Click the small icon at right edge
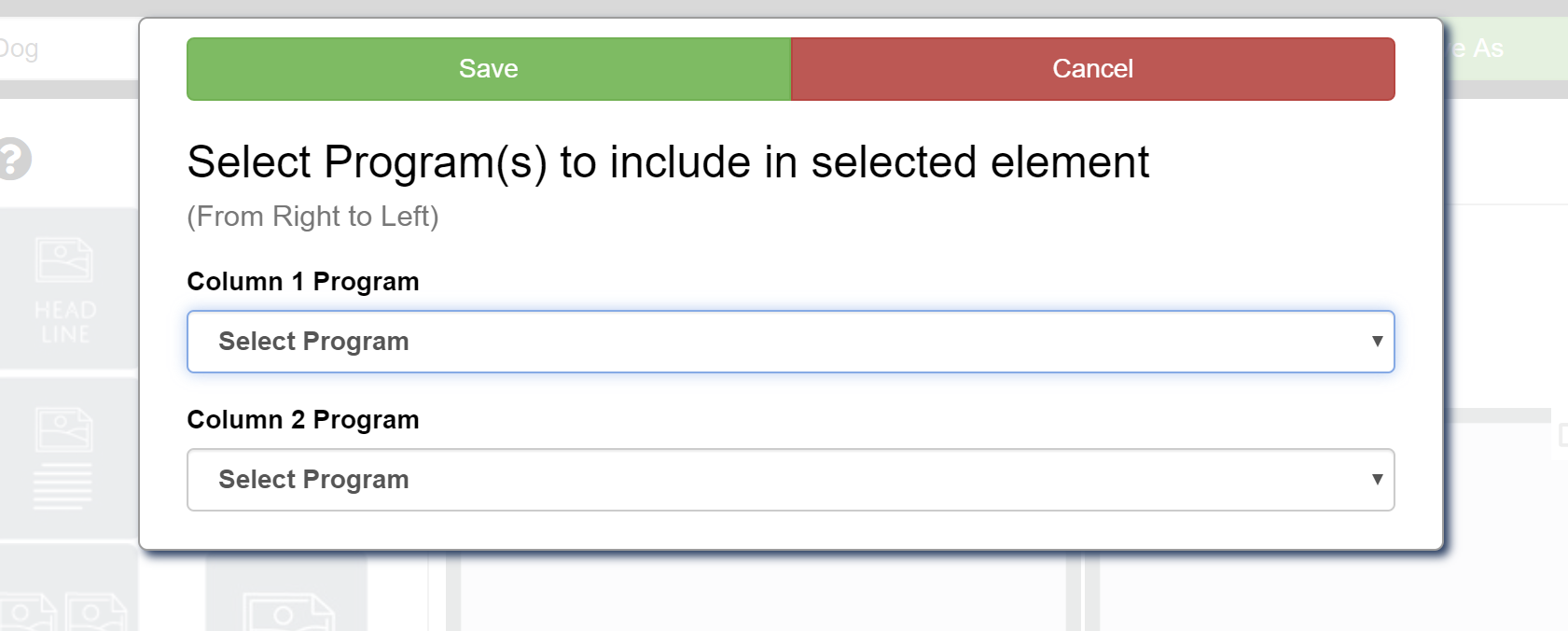This screenshot has width=1568, height=631. [1561, 436]
